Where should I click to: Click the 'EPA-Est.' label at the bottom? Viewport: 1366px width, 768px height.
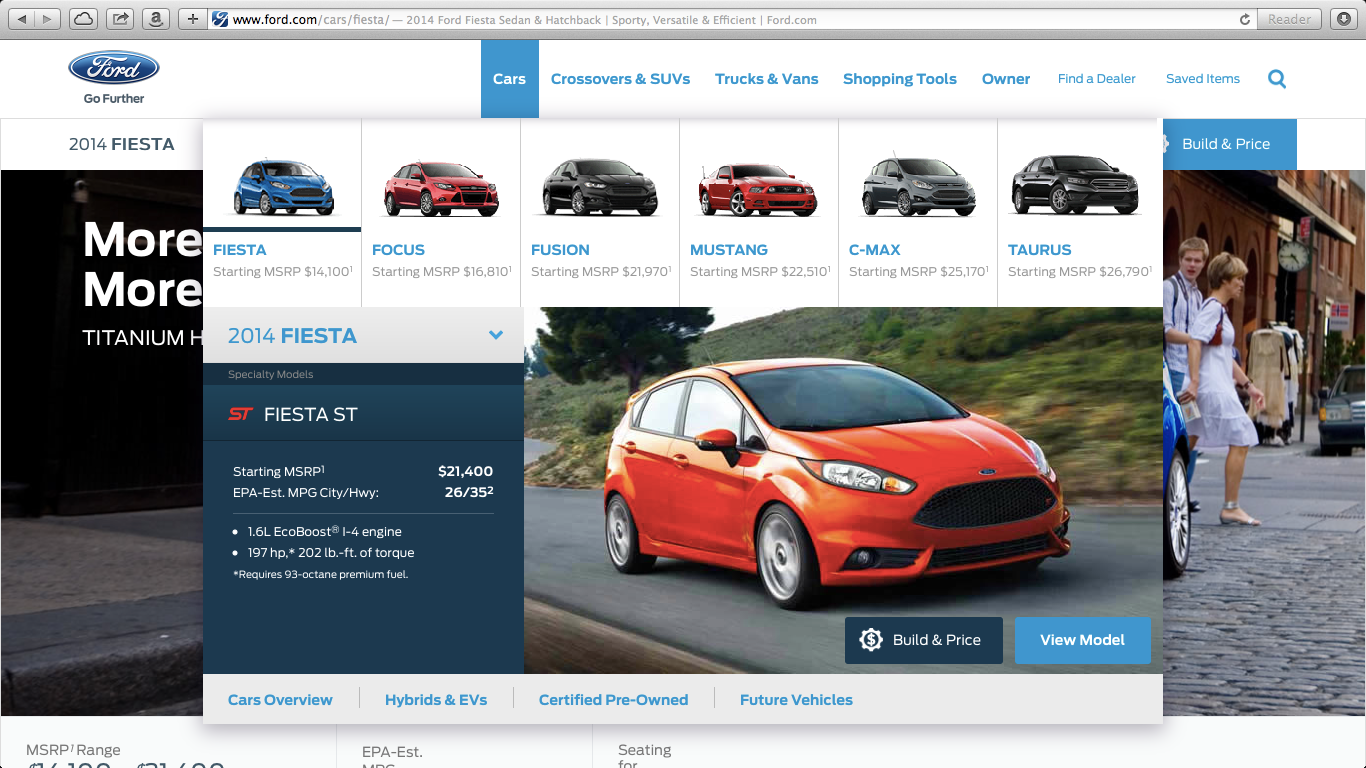click(x=392, y=752)
